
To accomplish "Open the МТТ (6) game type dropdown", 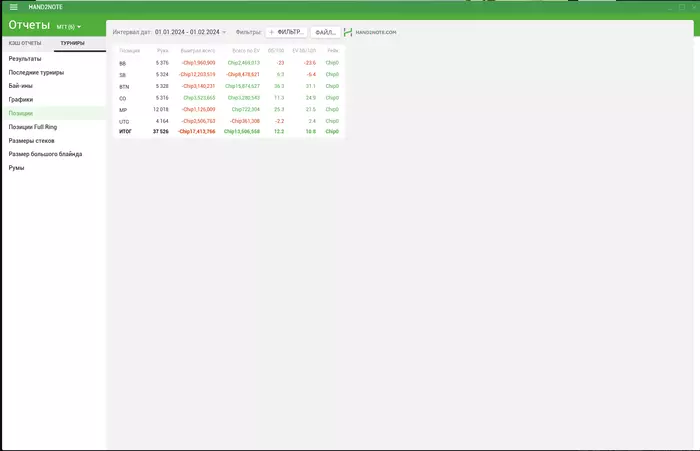I will click(69, 27).
